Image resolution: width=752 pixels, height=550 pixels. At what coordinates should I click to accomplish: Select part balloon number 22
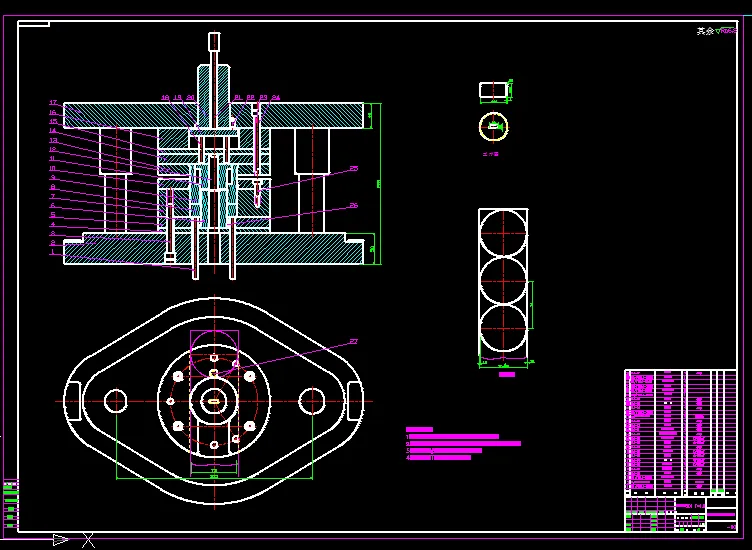pos(250,97)
